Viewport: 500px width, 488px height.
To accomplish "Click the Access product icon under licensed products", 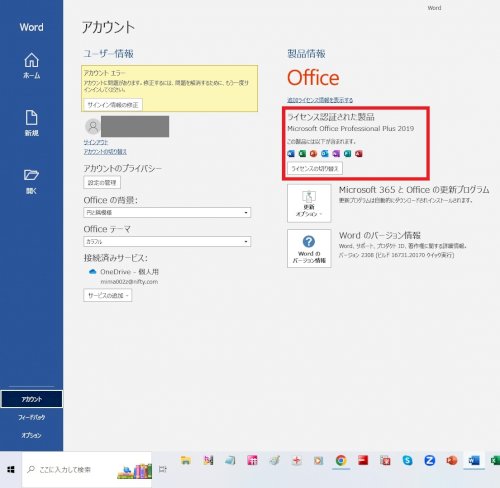I will (359, 153).
